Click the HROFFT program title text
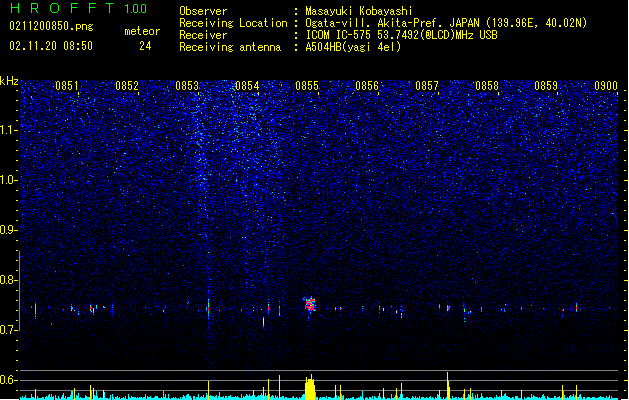The height and width of the screenshot is (400, 629). 61,8
